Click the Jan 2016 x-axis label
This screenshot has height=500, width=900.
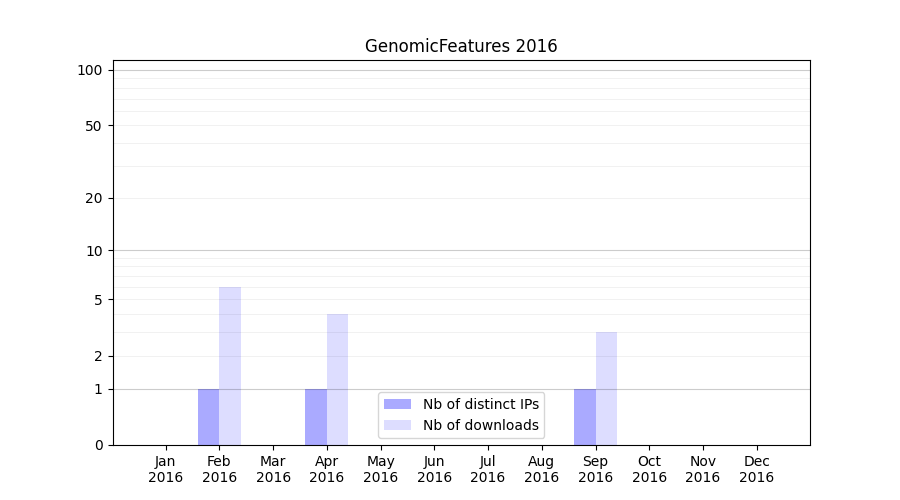[x=166, y=469]
